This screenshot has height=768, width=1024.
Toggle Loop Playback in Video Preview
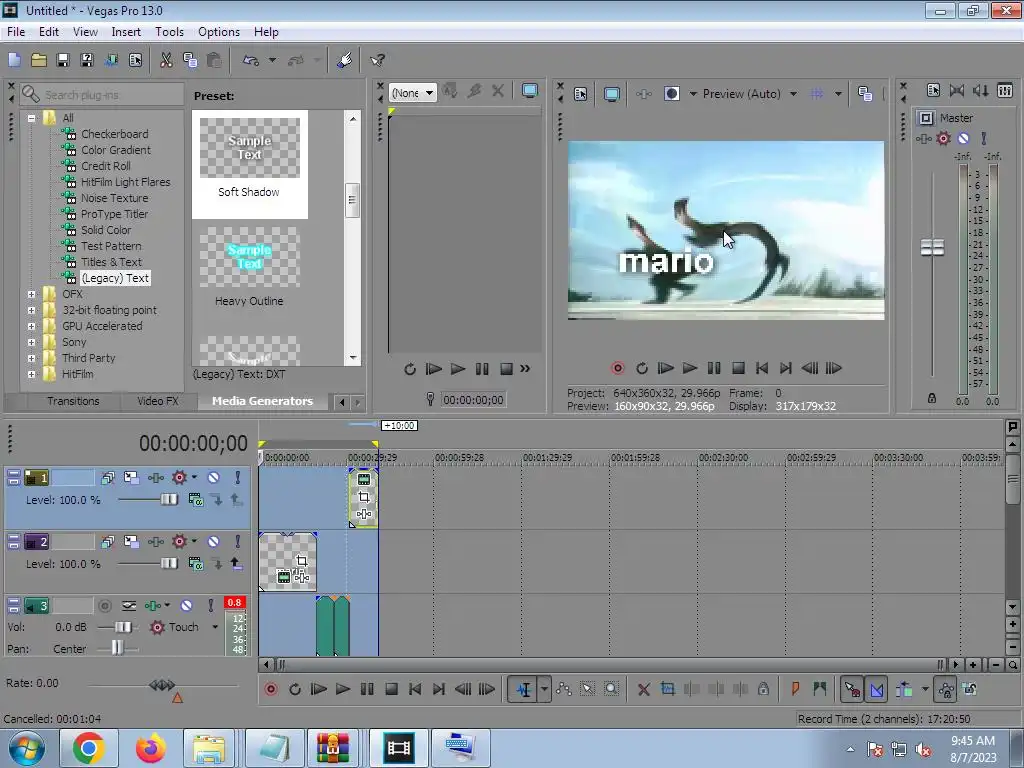[x=641, y=368]
